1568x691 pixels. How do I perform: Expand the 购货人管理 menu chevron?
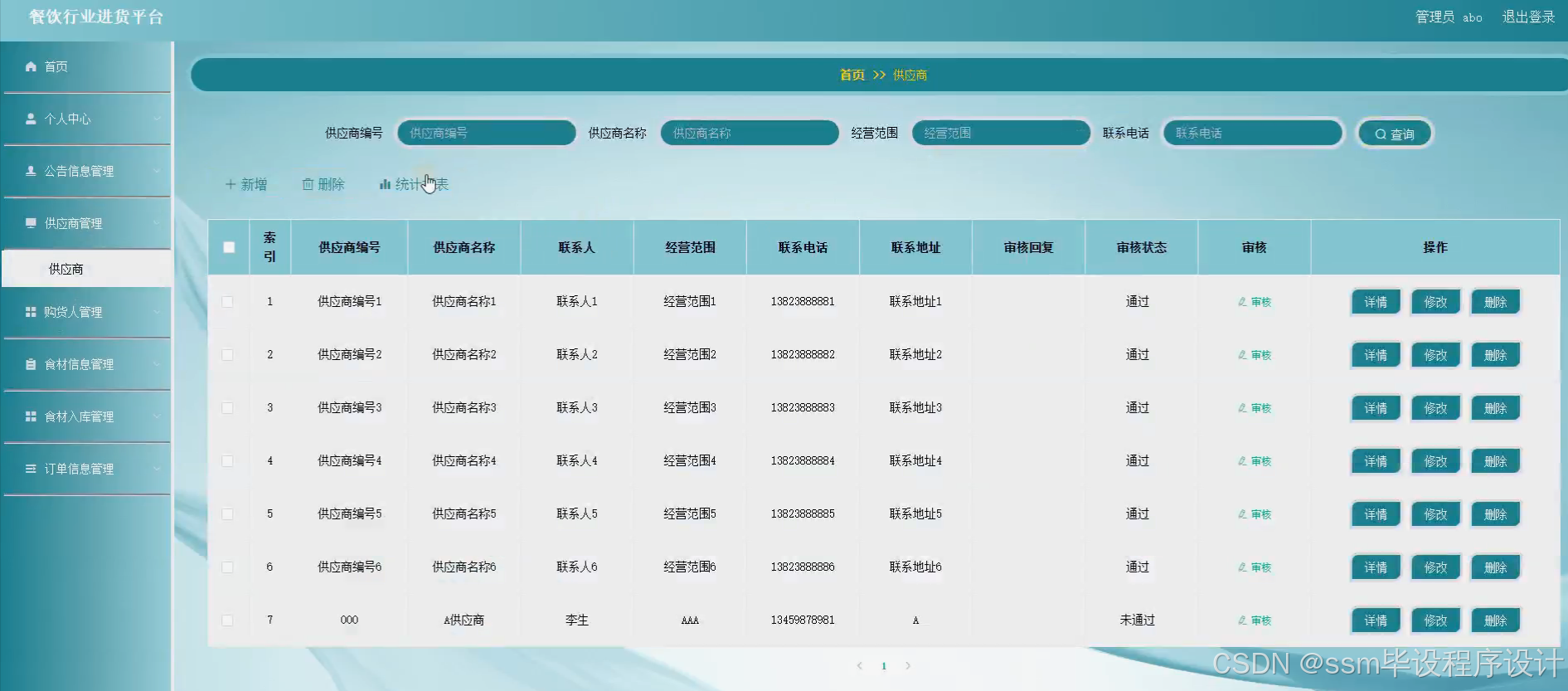157,312
